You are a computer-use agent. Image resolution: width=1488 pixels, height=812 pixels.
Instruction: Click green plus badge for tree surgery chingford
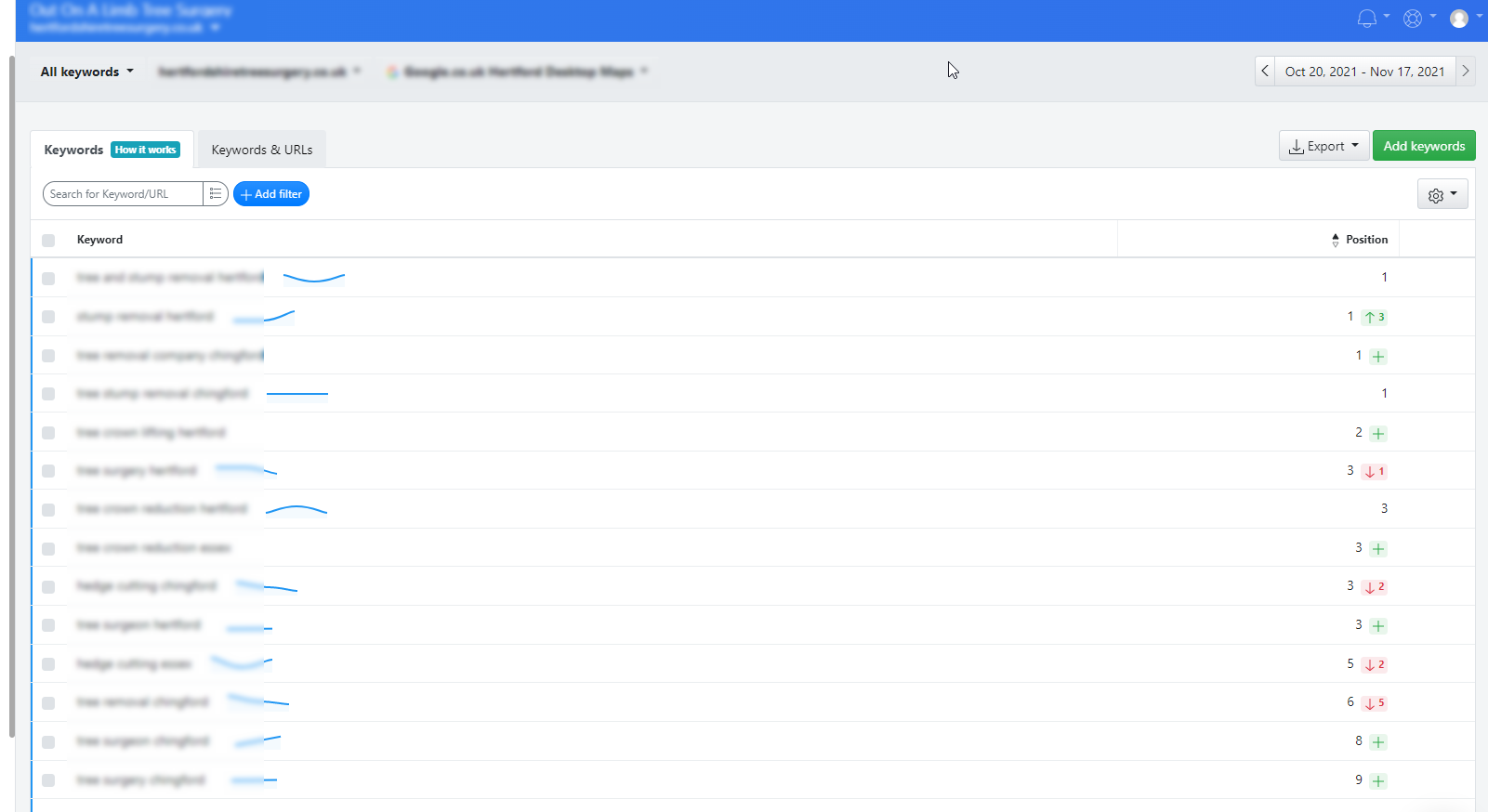(x=1378, y=780)
